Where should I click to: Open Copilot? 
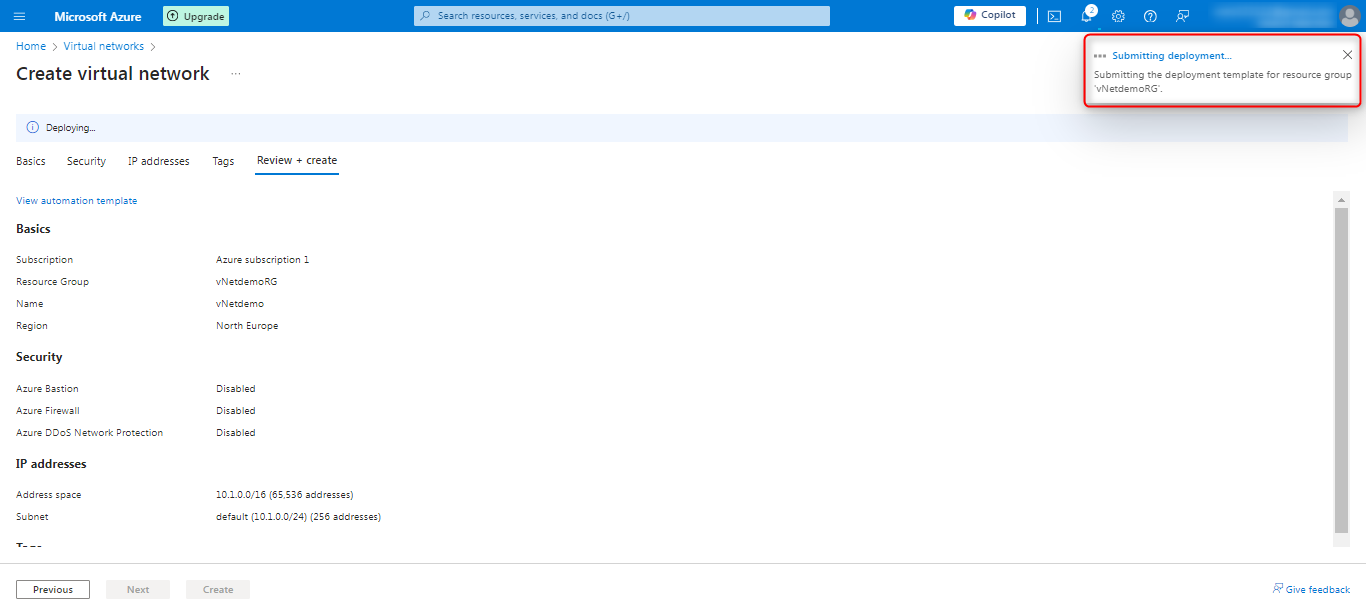990,16
